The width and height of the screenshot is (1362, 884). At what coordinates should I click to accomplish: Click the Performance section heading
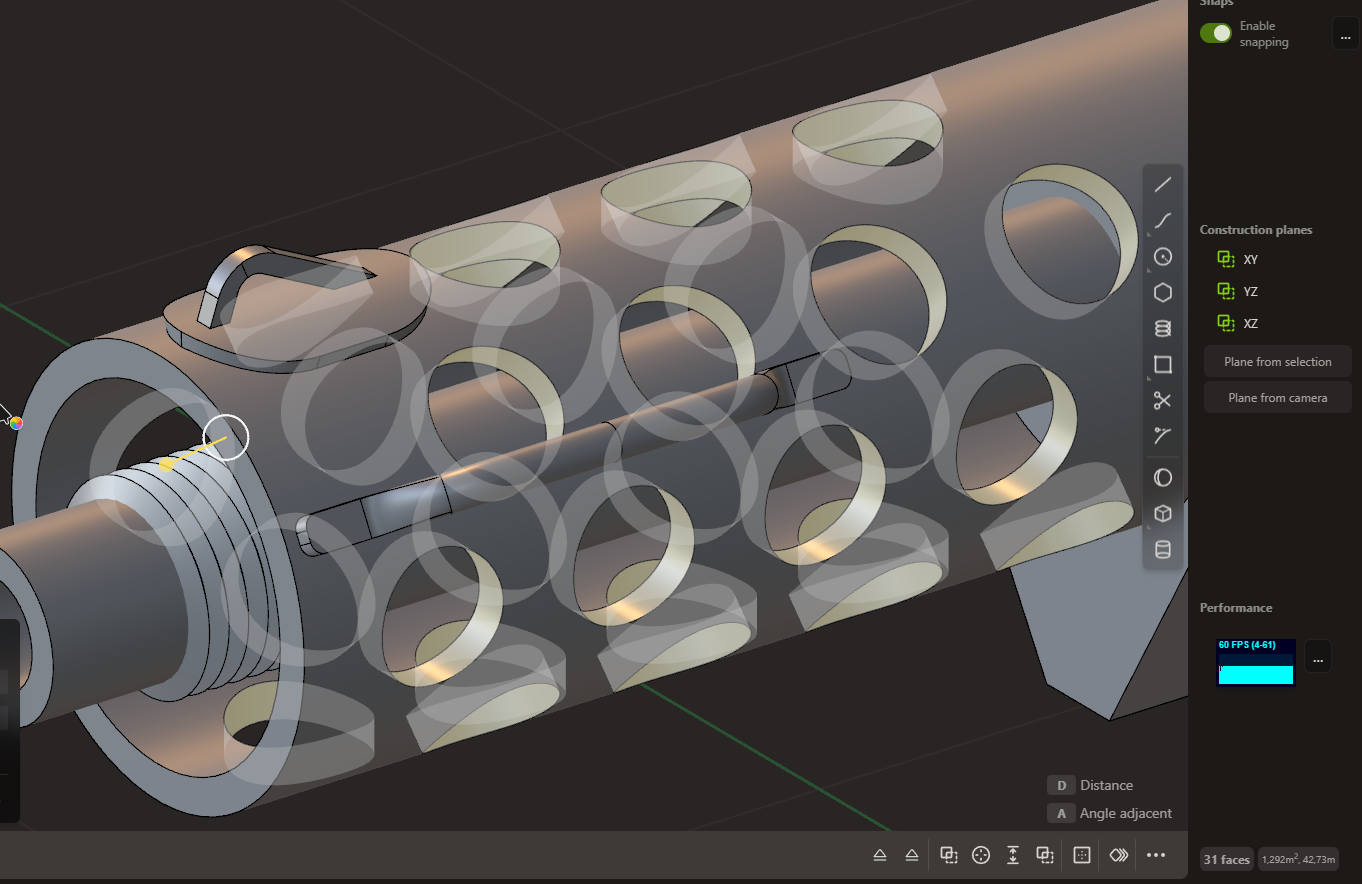click(x=1236, y=608)
